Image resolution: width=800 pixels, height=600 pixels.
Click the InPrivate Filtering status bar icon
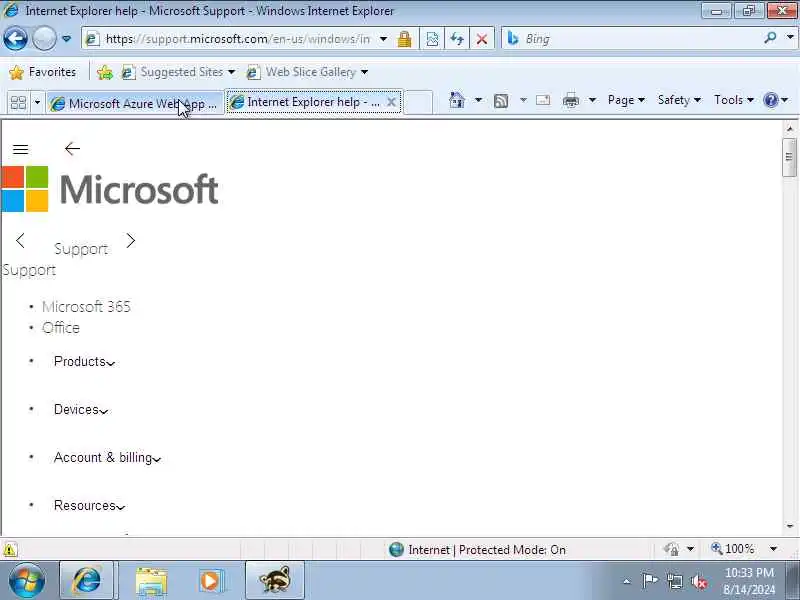click(x=671, y=549)
